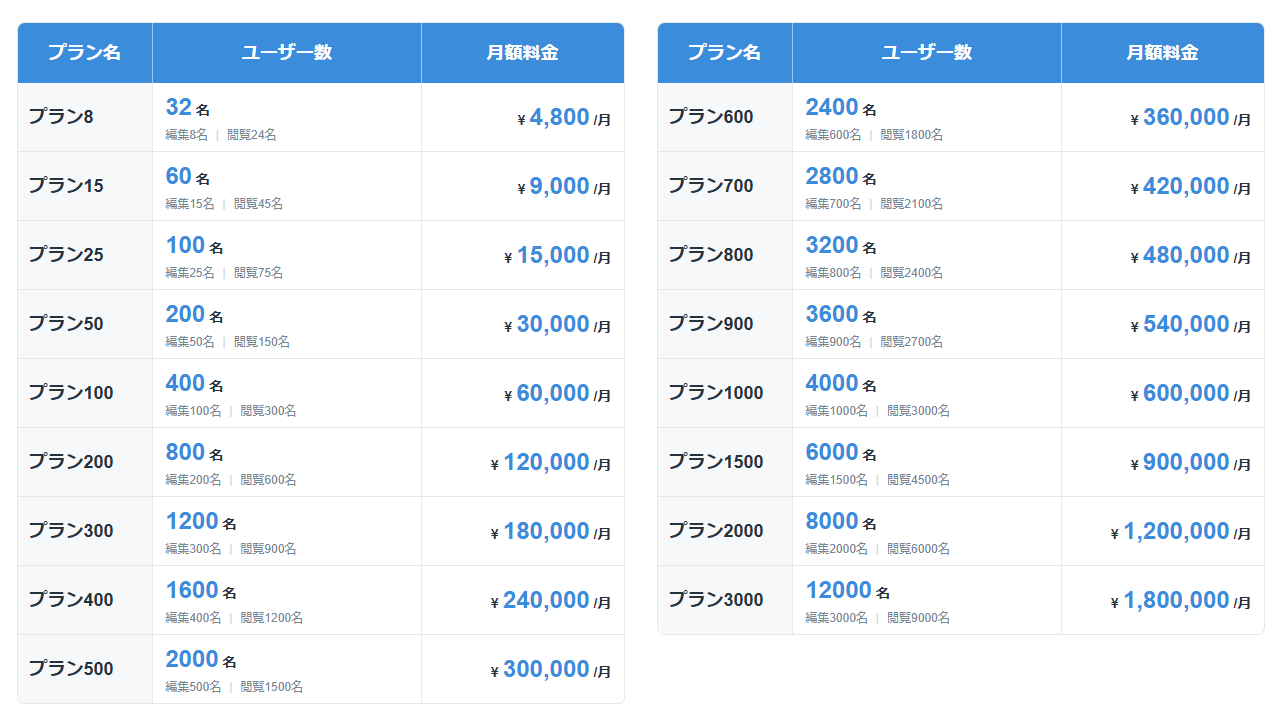Select the ¥120,000 monthly price
Image resolution: width=1273 pixels, height=704 pixels.
[x=546, y=462]
